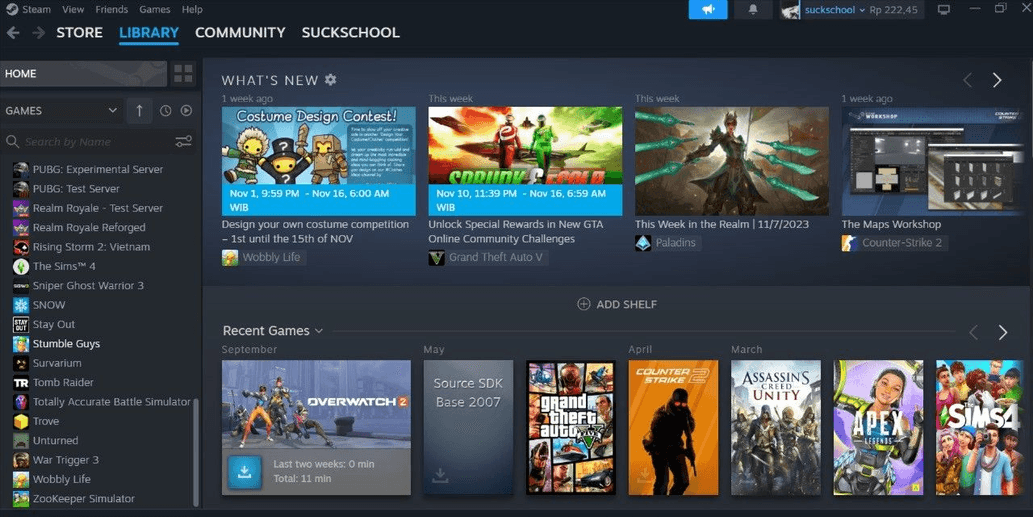Image resolution: width=1033 pixels, height=517 pixels.
Task: Expand the suckschool account dropdown
Action: point(862,10)
